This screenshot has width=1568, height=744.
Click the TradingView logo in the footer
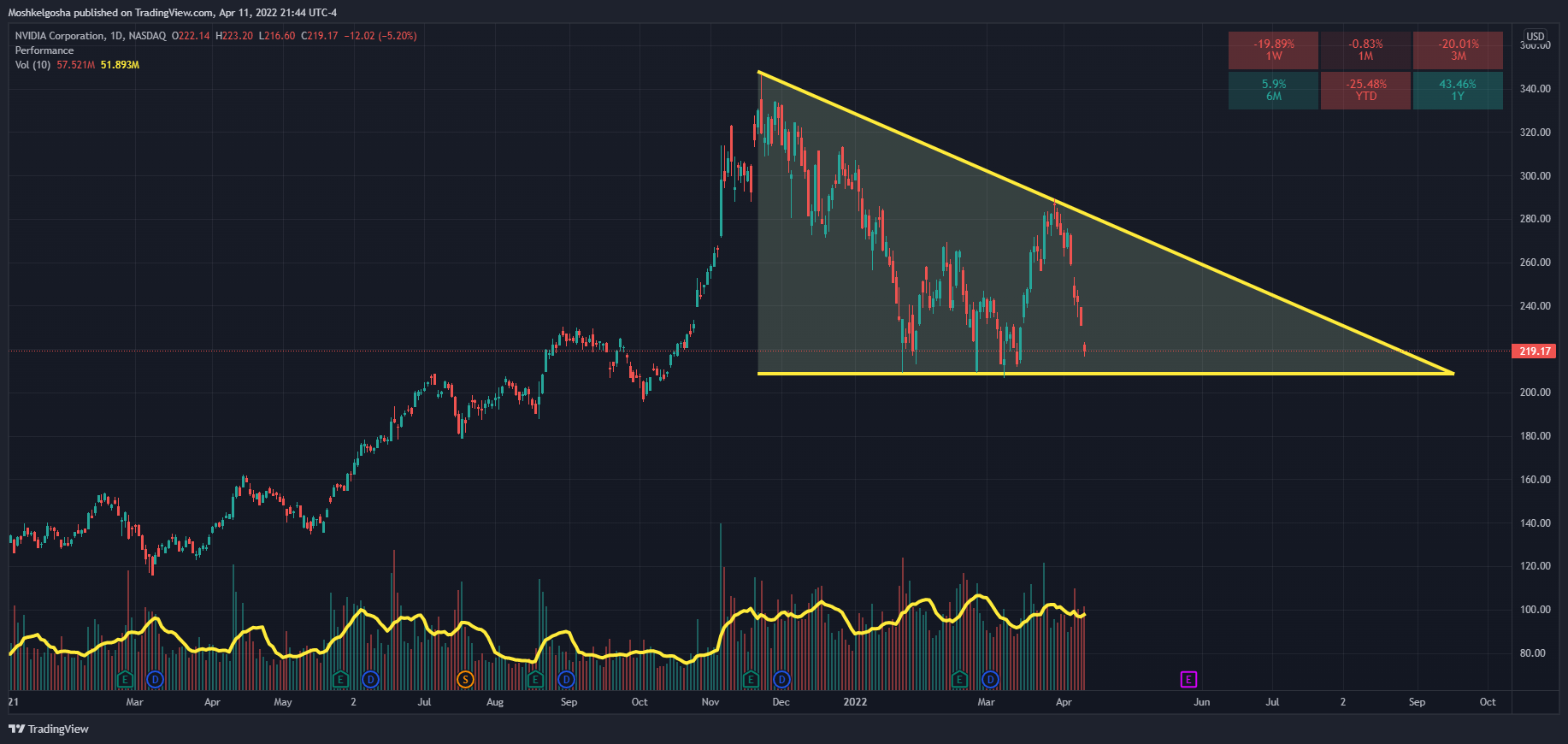pos(49,729)
